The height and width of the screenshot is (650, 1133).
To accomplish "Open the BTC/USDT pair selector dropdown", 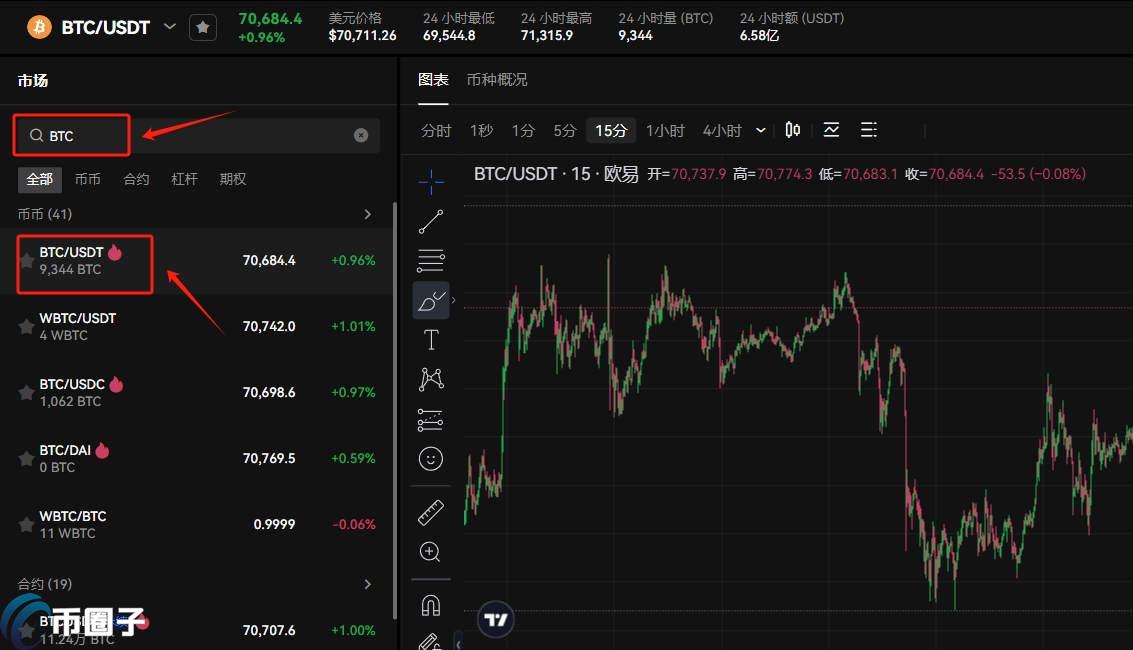I will point(170,27).
